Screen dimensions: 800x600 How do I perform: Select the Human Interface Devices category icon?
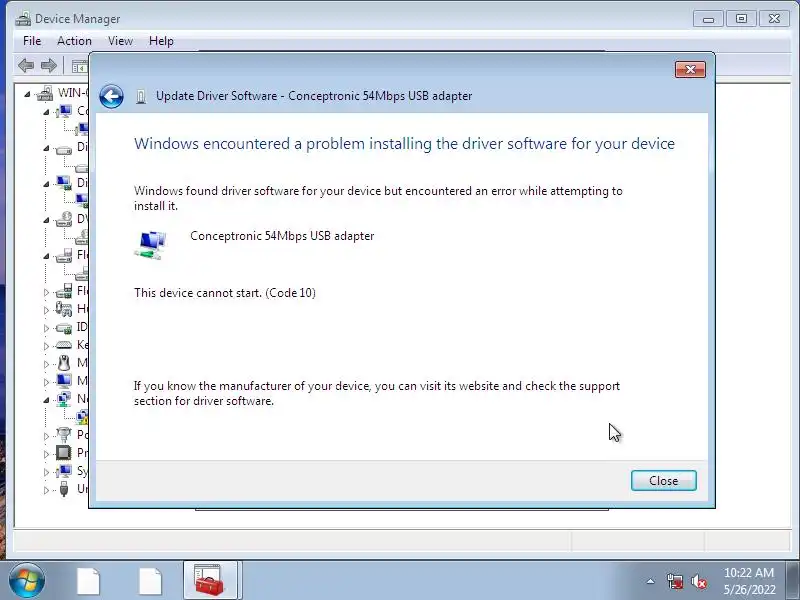(x=64, y=309)
